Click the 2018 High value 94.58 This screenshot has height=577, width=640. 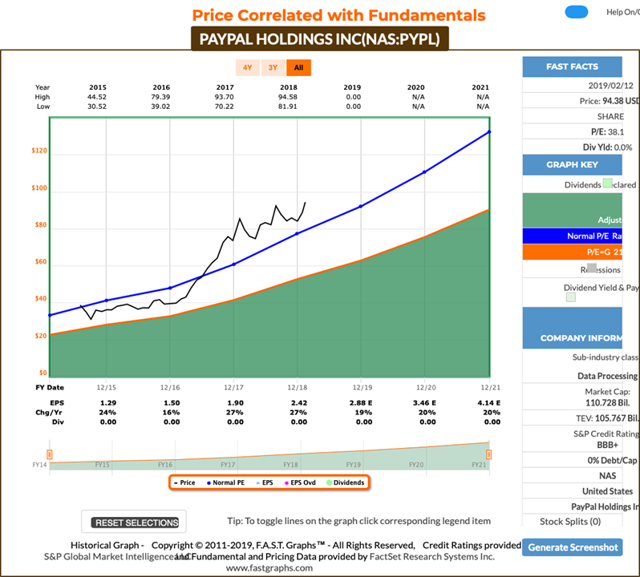coord(287,97)
